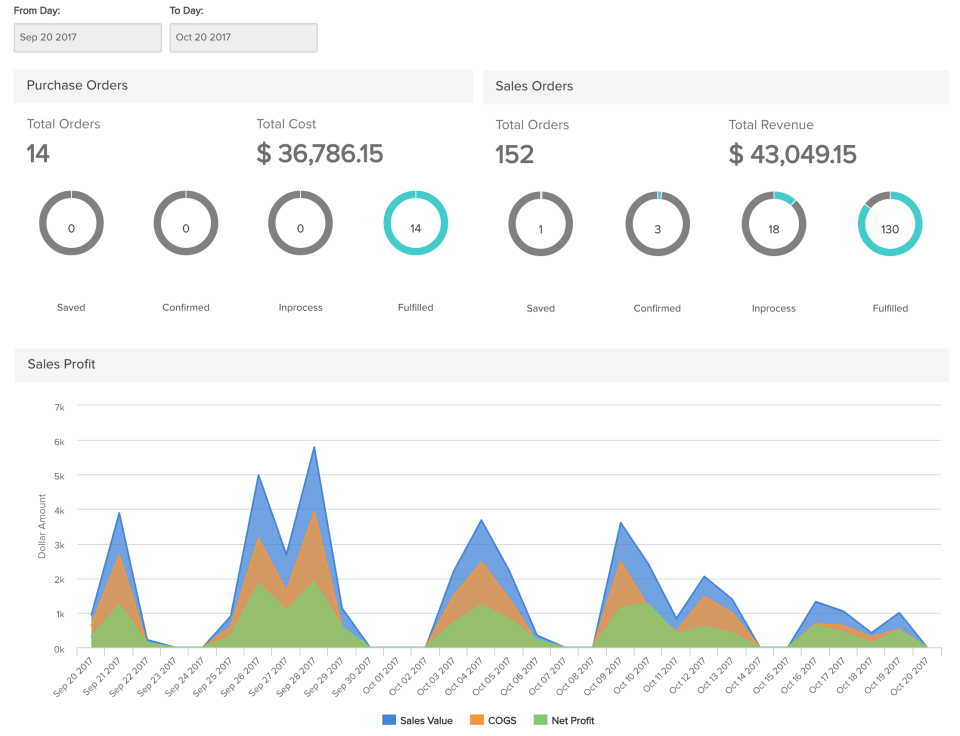The width and height of the screenshot is (960, 736).
Task: Open the From Day date field
Action: pos(88,37)
